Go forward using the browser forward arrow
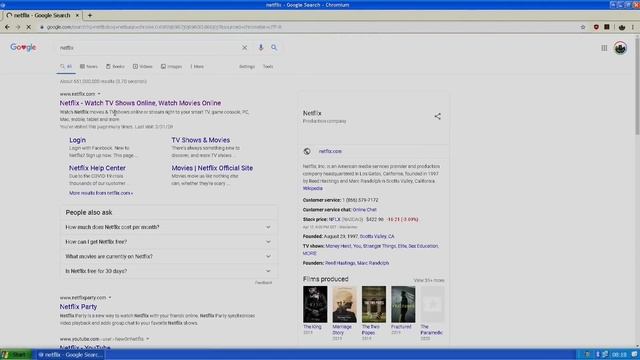The width and height of the screenshot is (640, 360). [18, 27]
